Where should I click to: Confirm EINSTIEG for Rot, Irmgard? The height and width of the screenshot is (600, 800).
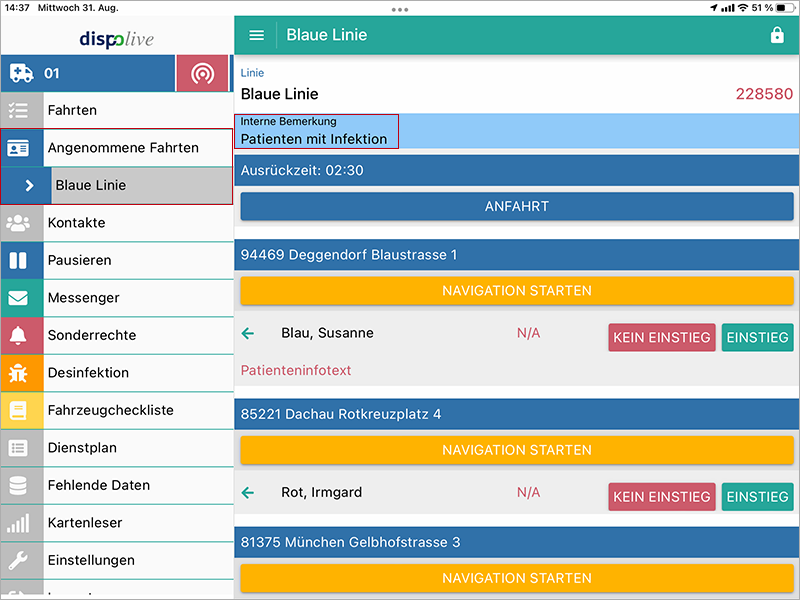pos(757,496)
